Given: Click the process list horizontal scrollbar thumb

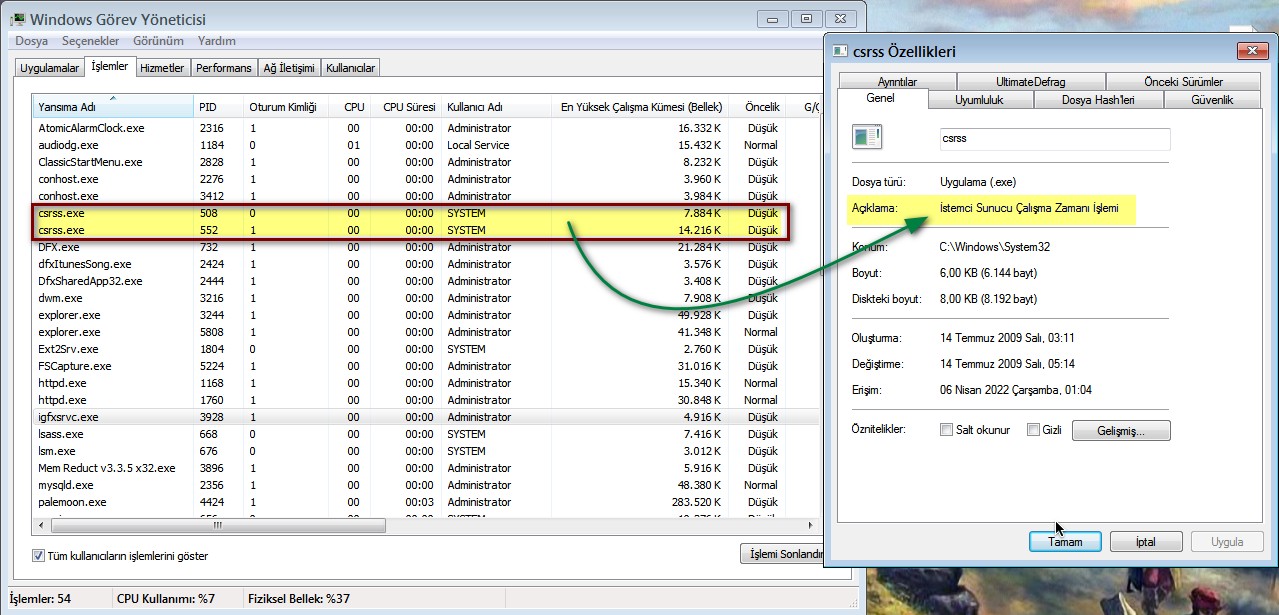Looking at the screenshot, I should (217, 525).
